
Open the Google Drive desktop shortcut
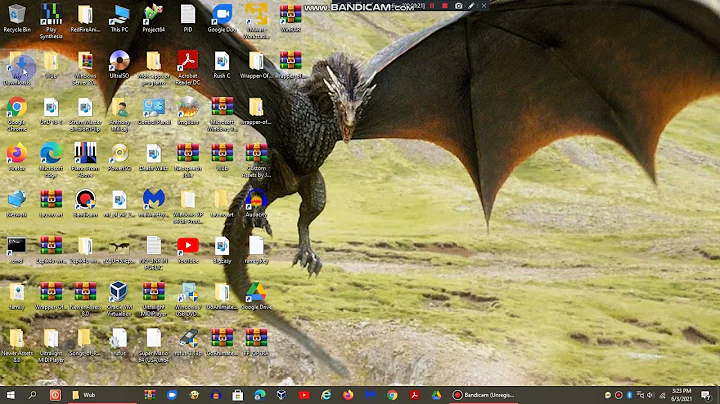coord(256,296)
